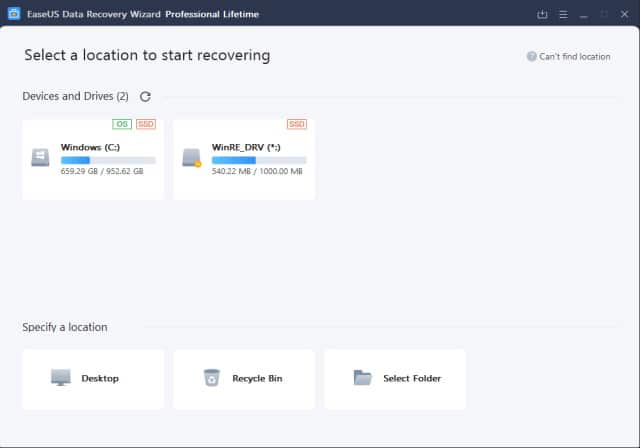
Task: Click the Windows (C:) usage bar
Action: pos(108,160)
